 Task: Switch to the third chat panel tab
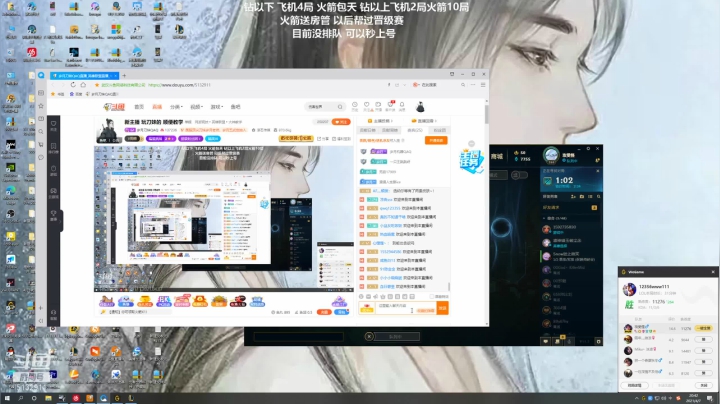pyautogui.click(x=415, y=130)
